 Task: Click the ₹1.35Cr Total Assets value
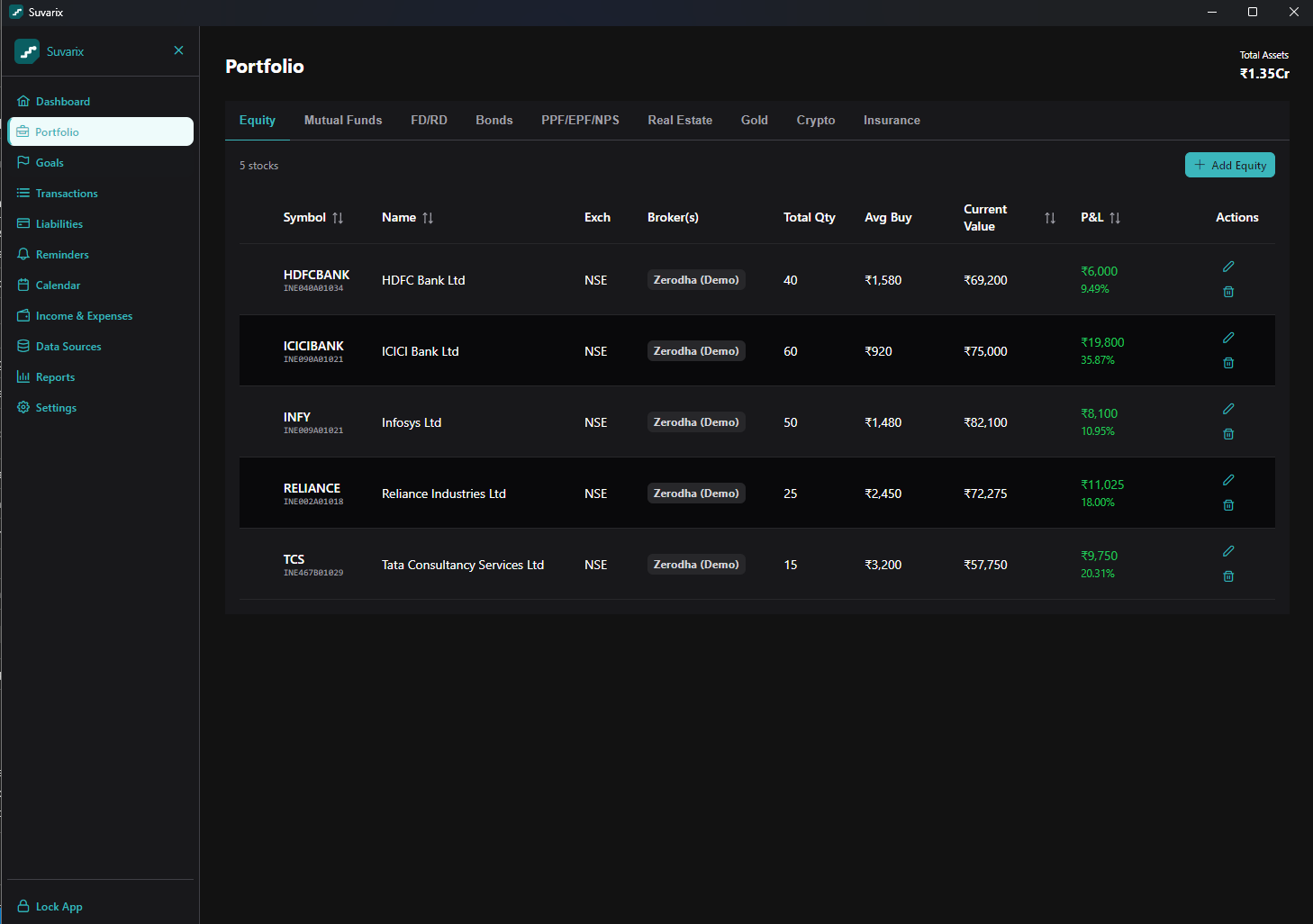pyautogui.click(x=1264, y=74)
